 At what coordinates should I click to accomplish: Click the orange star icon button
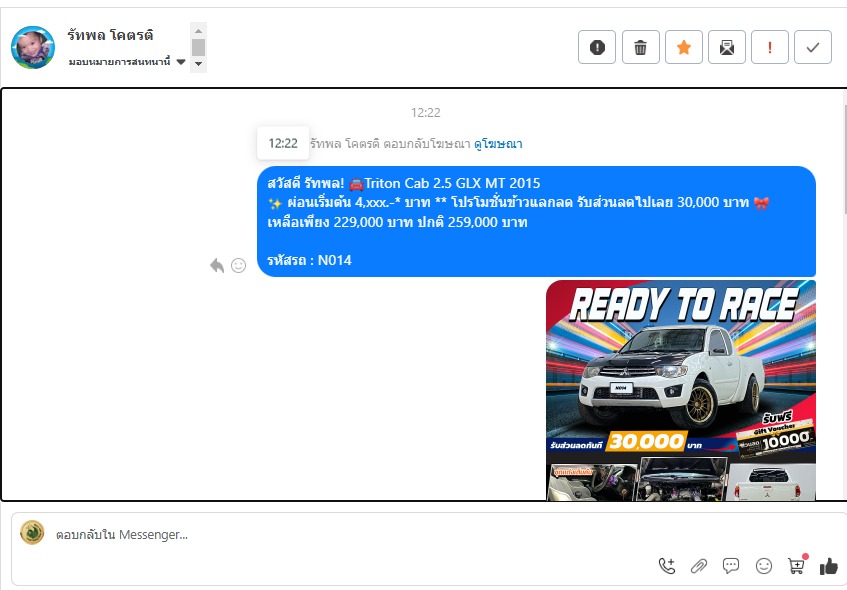pos(684,47)
